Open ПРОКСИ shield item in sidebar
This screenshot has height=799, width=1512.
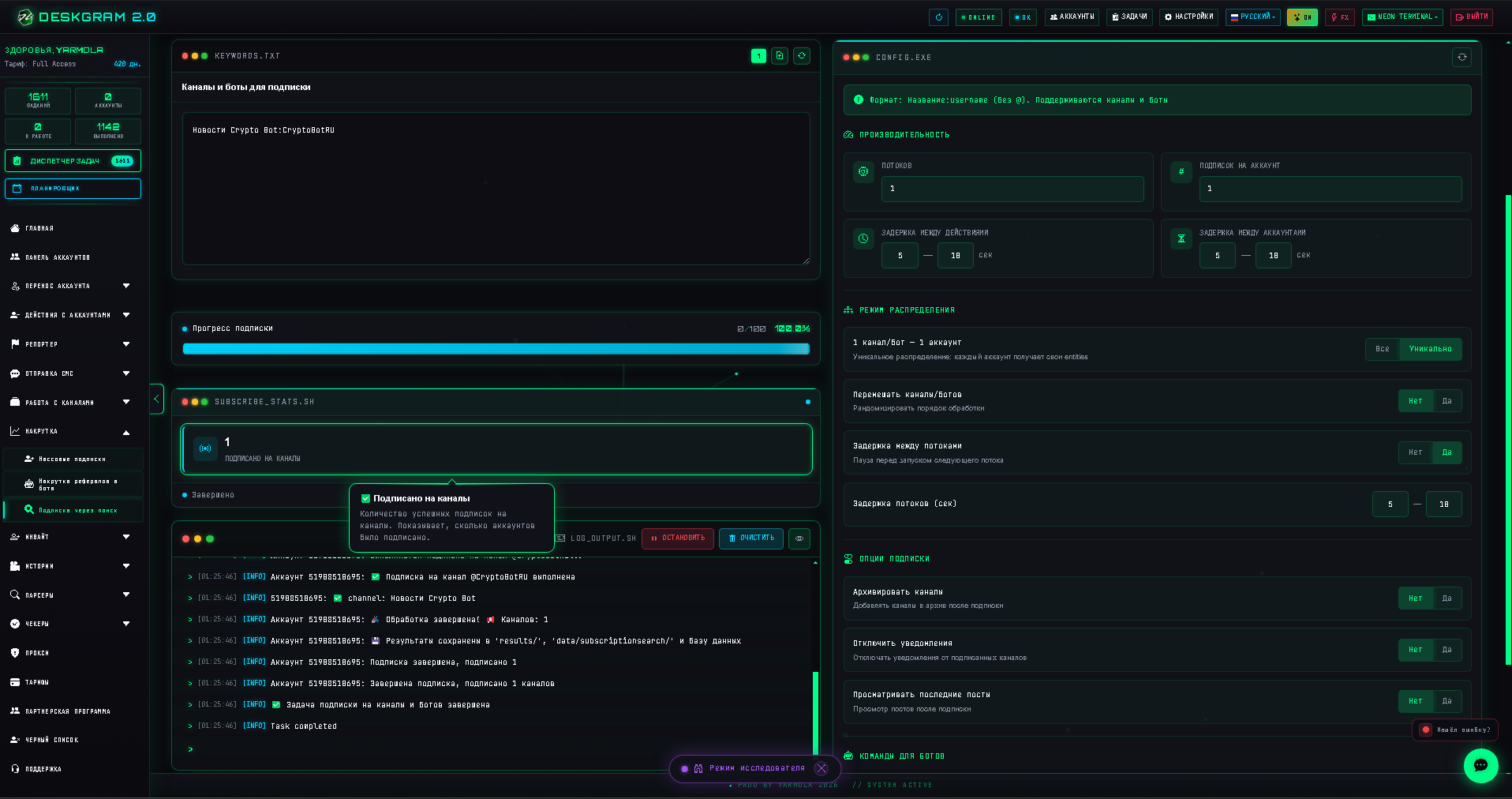click(37, 653)
